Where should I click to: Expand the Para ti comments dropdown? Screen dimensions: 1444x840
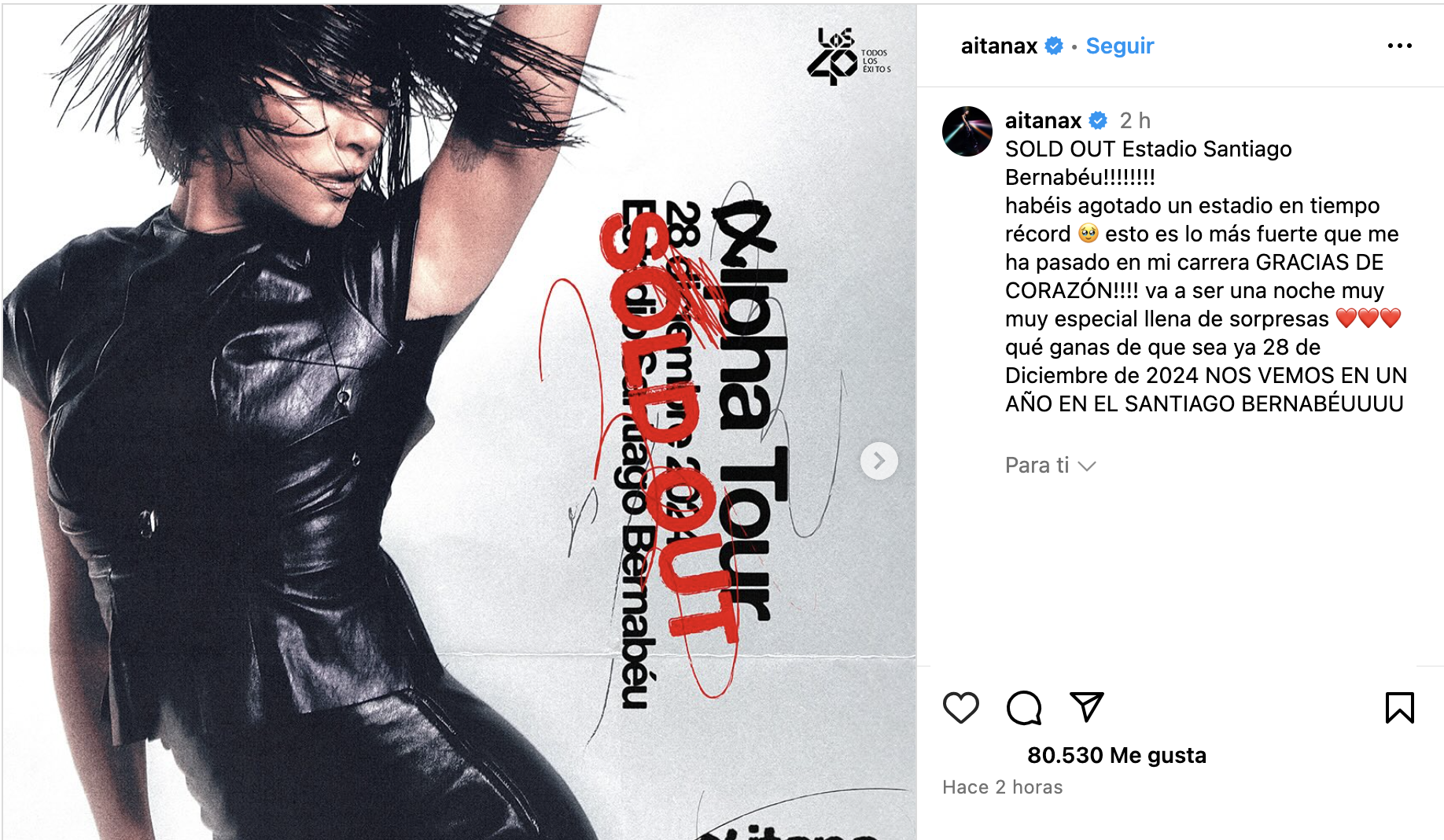coord(1050,466)
